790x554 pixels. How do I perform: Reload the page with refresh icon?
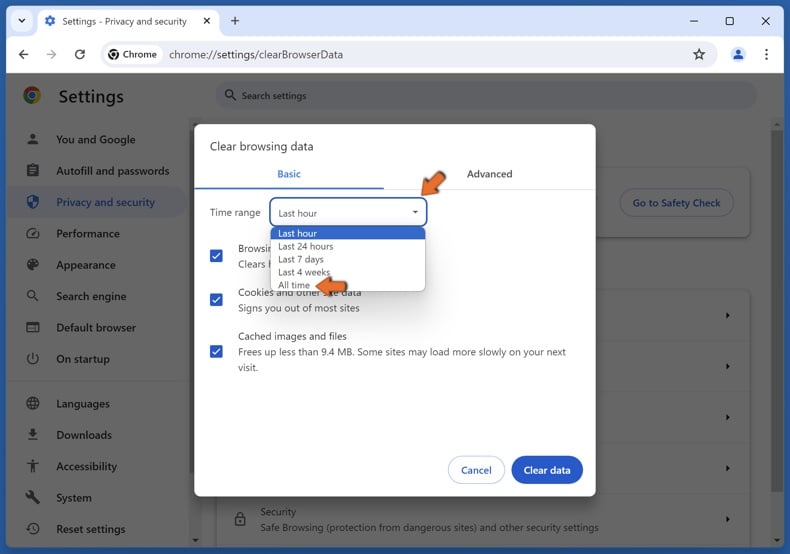pyautogui.click(x=80, y=54)
